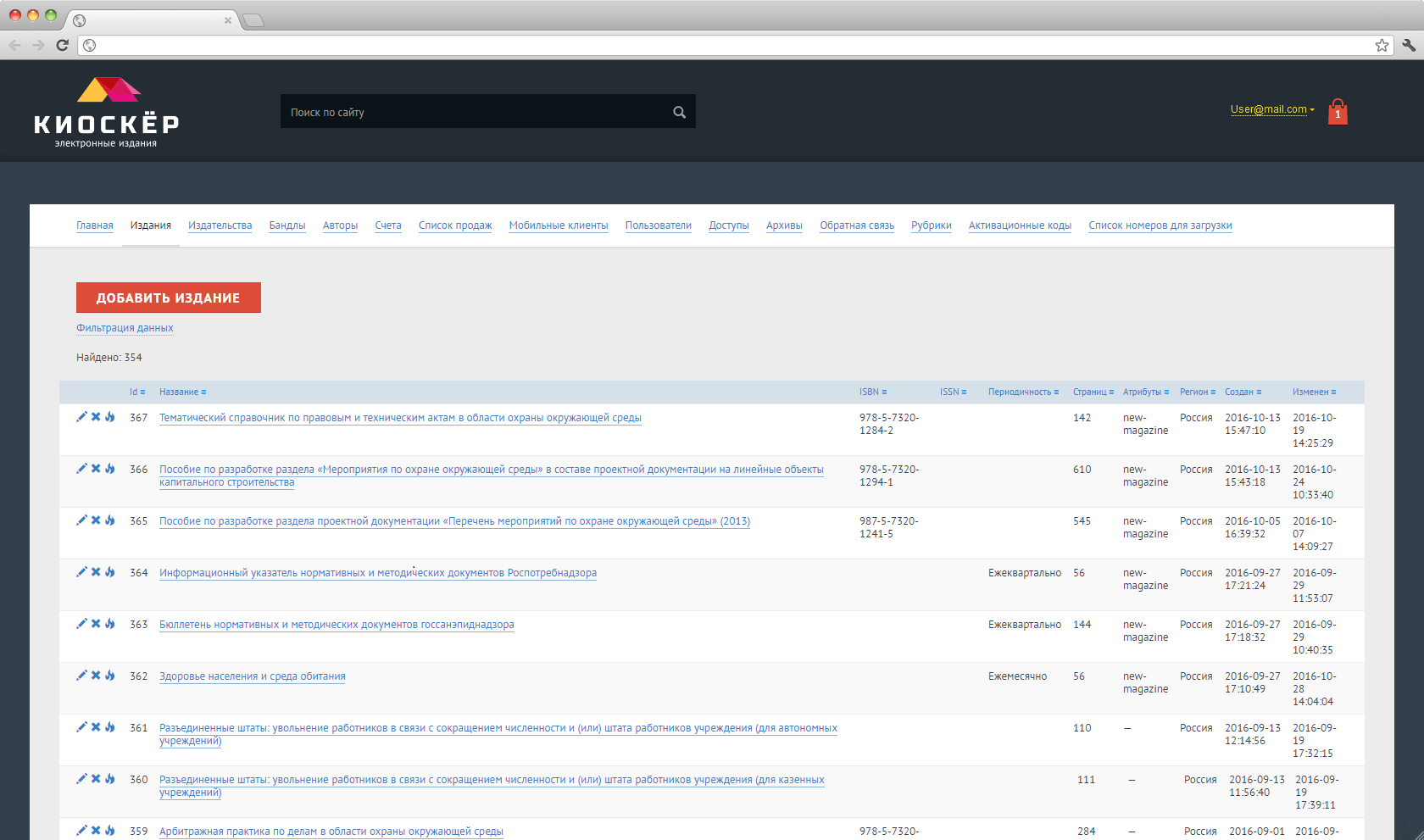Screen dimensions: 1424x840
Task: Click the edit pencil for row 364
Action: coord(81,572)
